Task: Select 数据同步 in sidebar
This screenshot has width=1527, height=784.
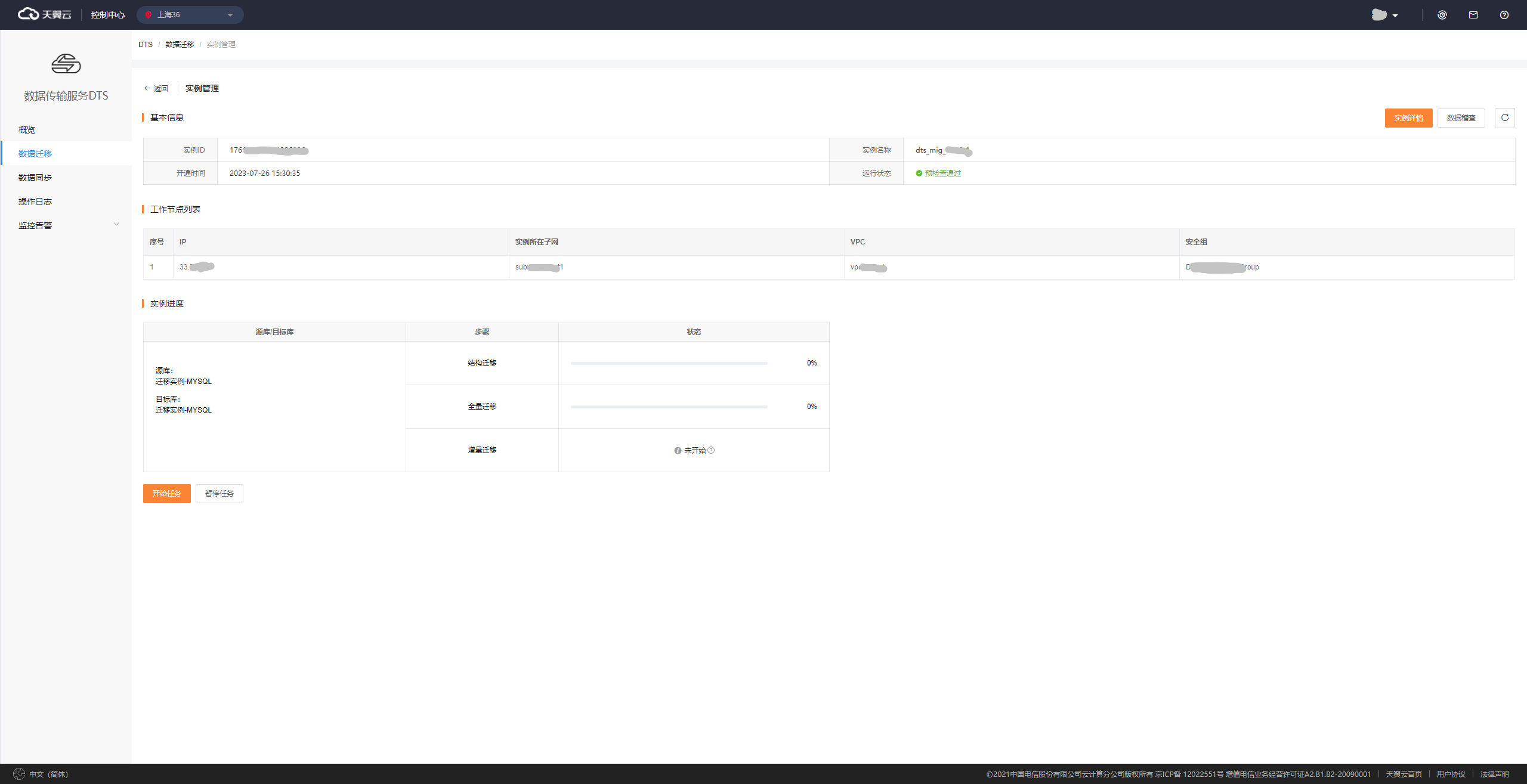Action: [35, 178]
